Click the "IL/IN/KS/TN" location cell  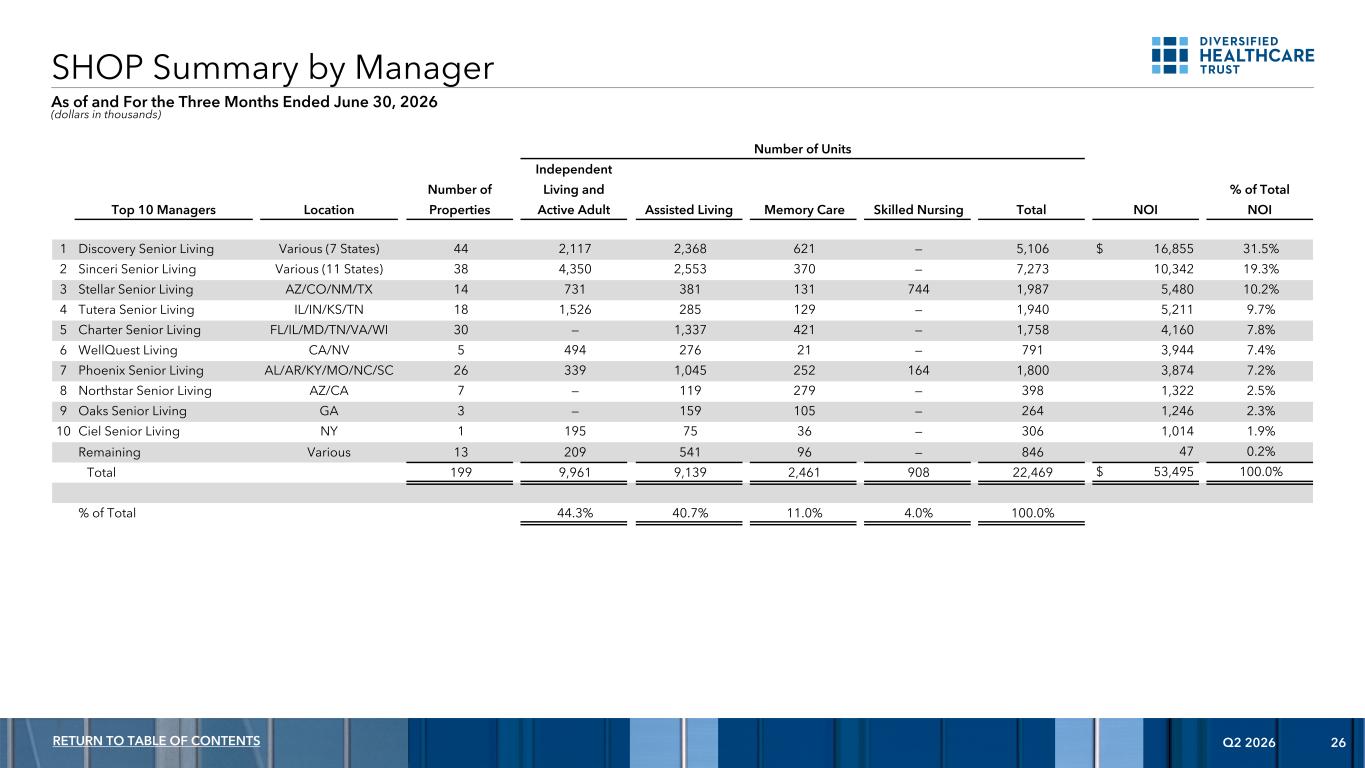[x=330, y=308]
